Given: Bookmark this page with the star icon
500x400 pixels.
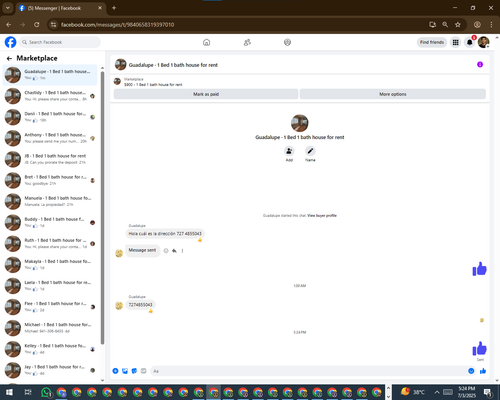Looking at the screenshot, I should [458, 25].
